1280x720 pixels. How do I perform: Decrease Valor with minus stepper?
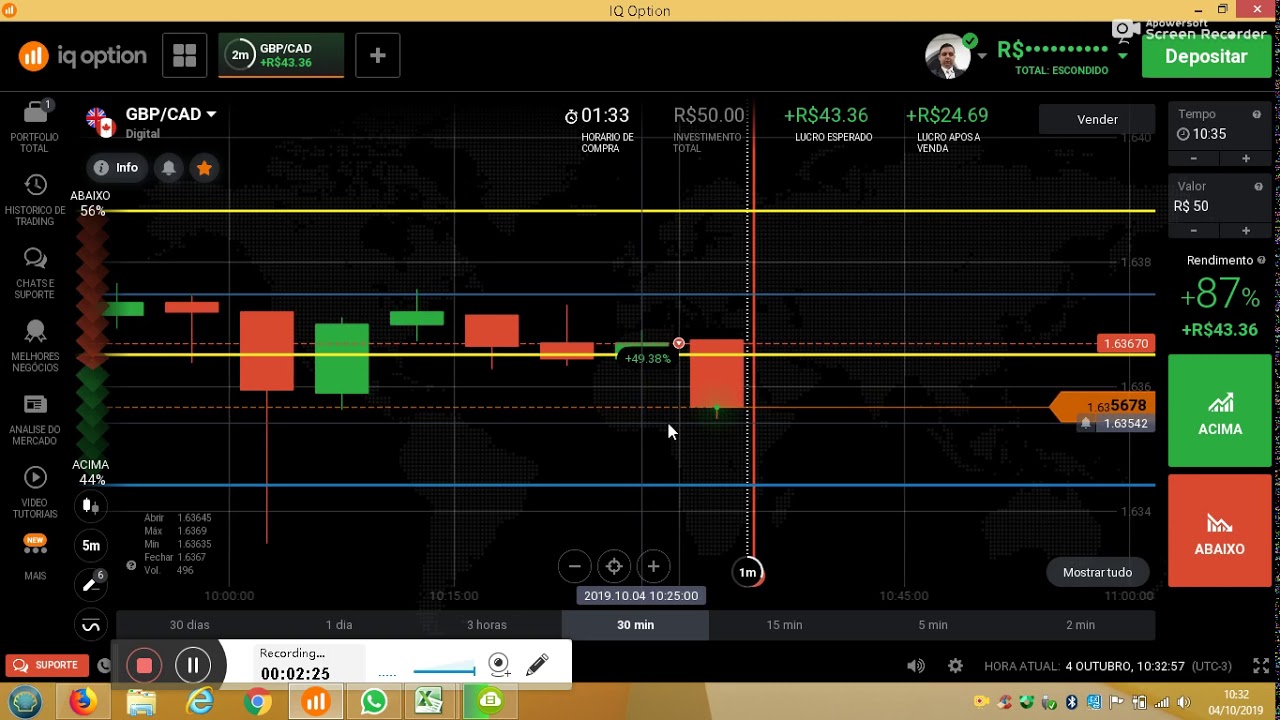tap(1193, 231)
